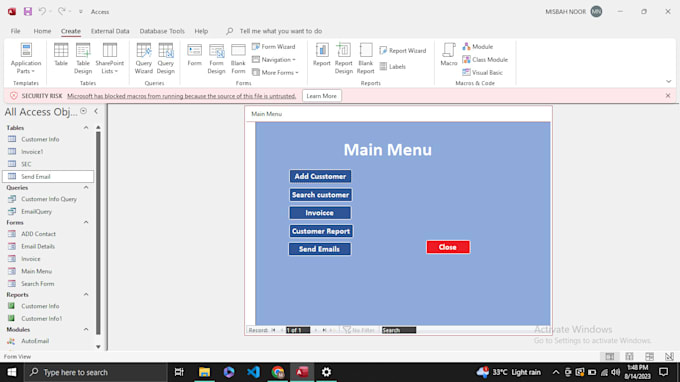Screen dimensions: 680x382
Task: Open Report Design
Action: (x=343, y=59)
